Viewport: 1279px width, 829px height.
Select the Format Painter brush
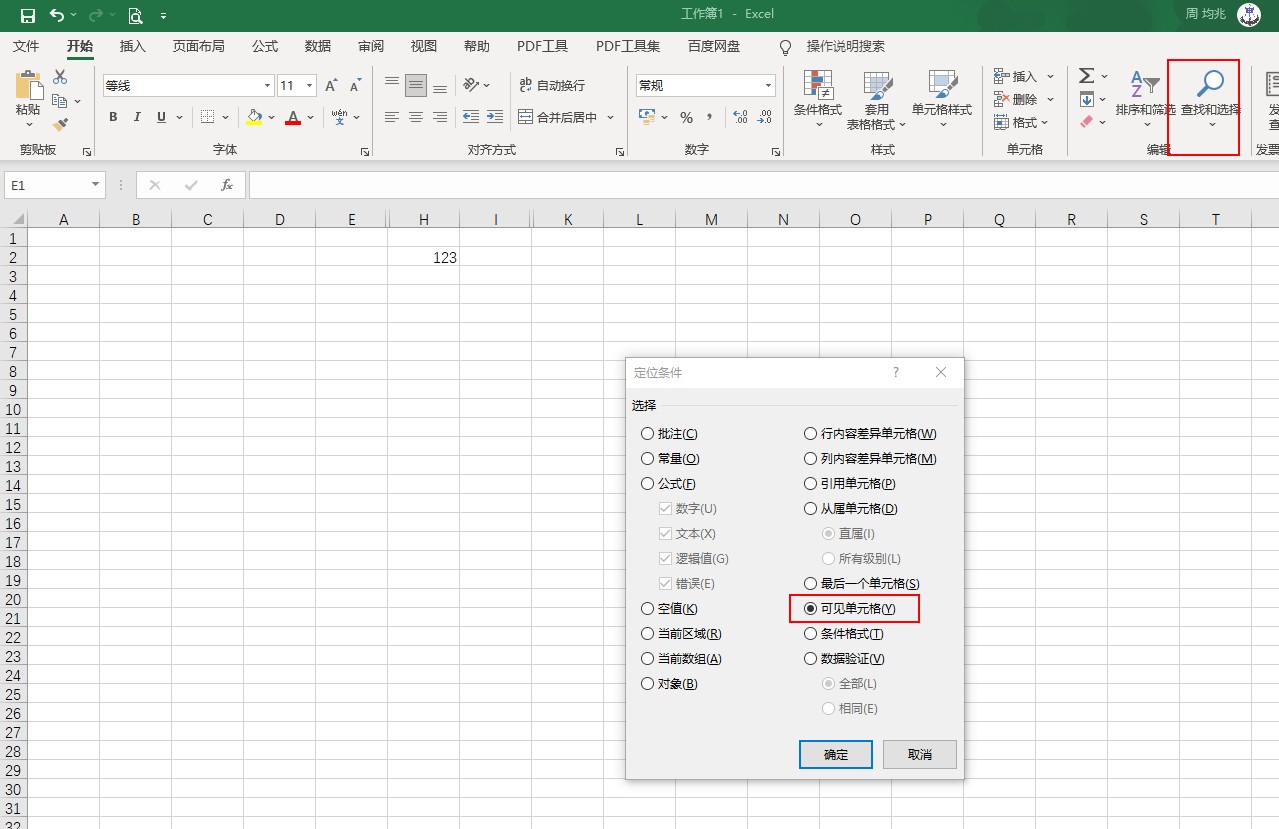click(60, 125)
